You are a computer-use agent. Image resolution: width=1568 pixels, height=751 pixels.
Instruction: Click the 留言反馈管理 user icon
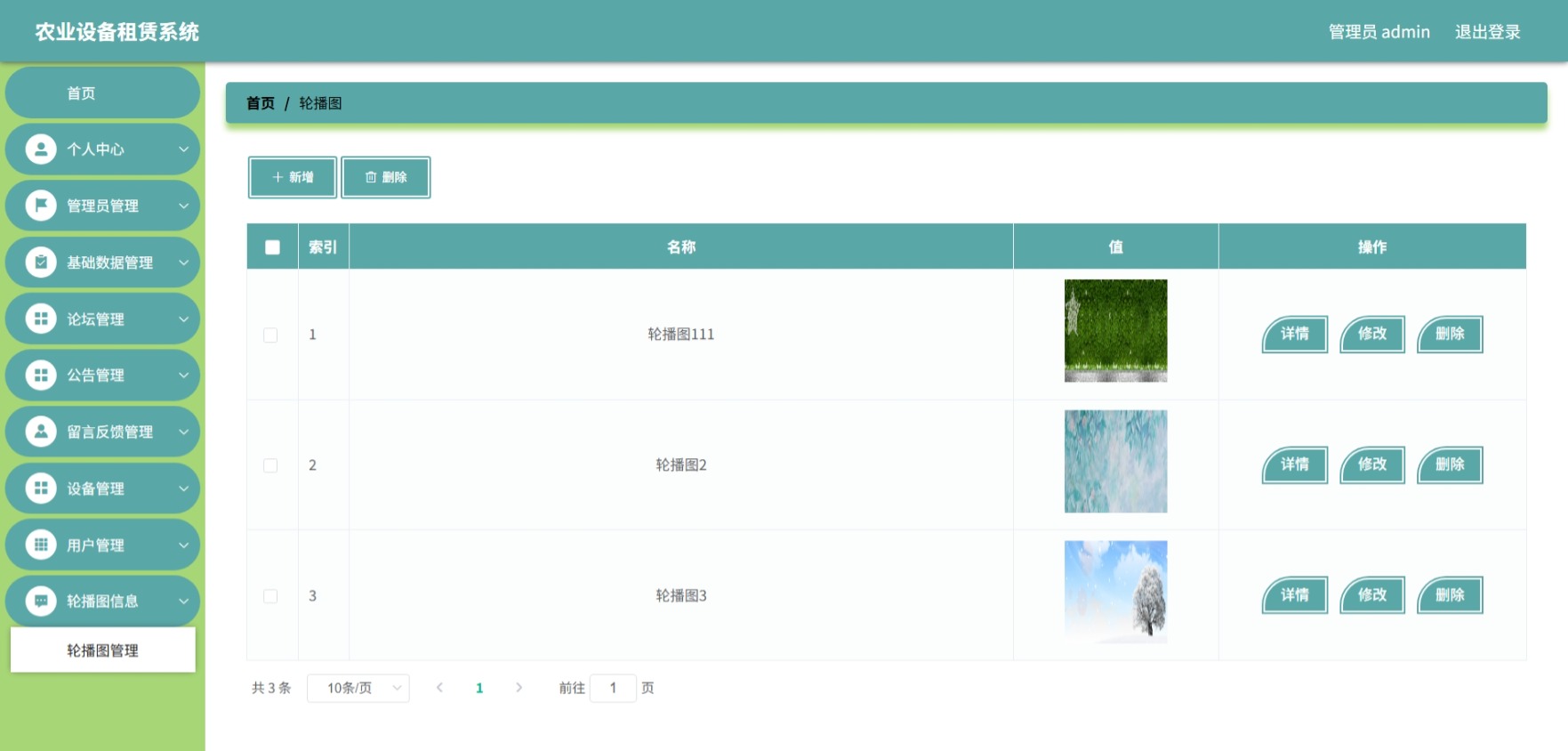pyautogui.click(x=41, y=432)
